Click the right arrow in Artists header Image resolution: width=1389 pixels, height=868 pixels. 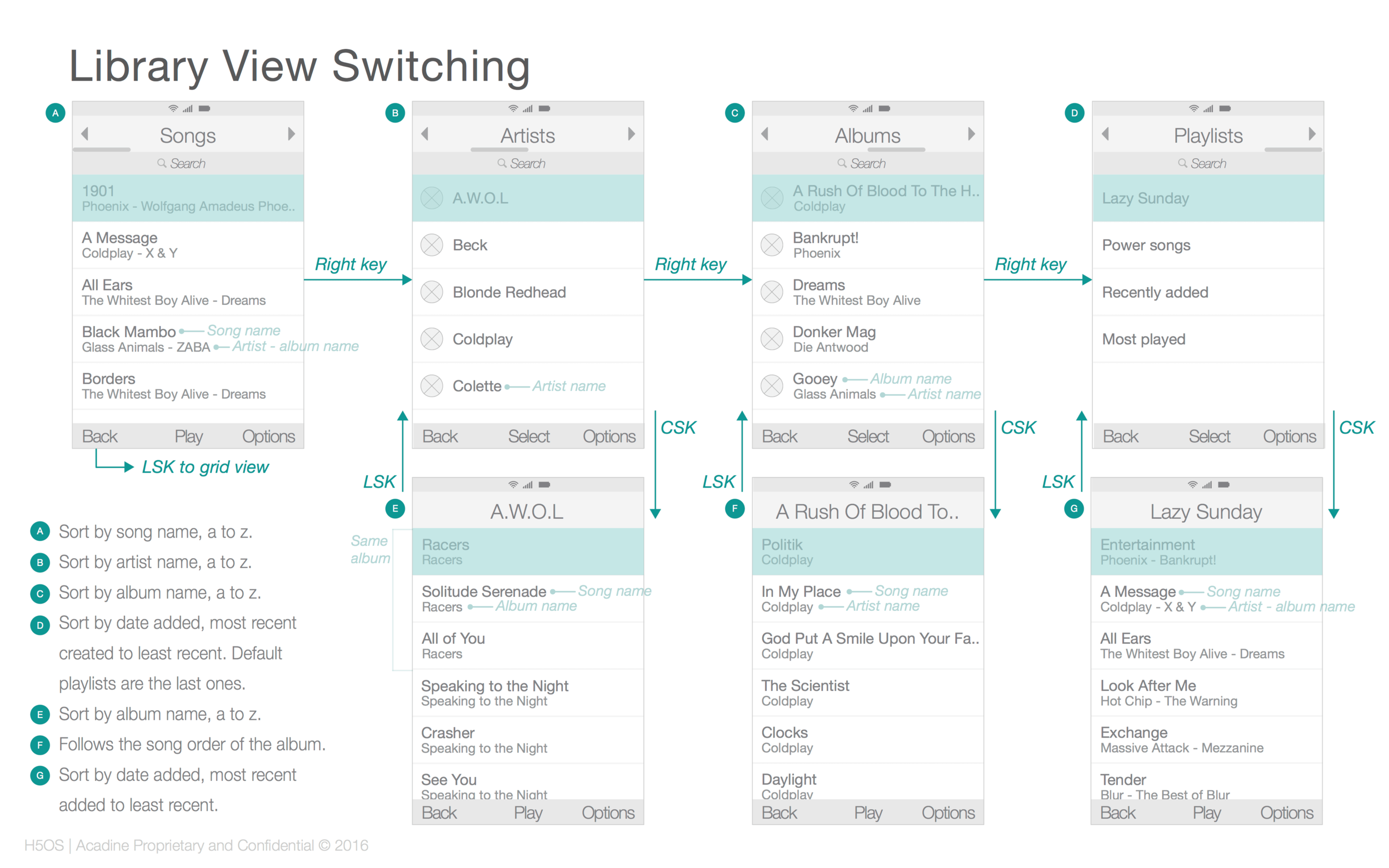coord(631,134)
